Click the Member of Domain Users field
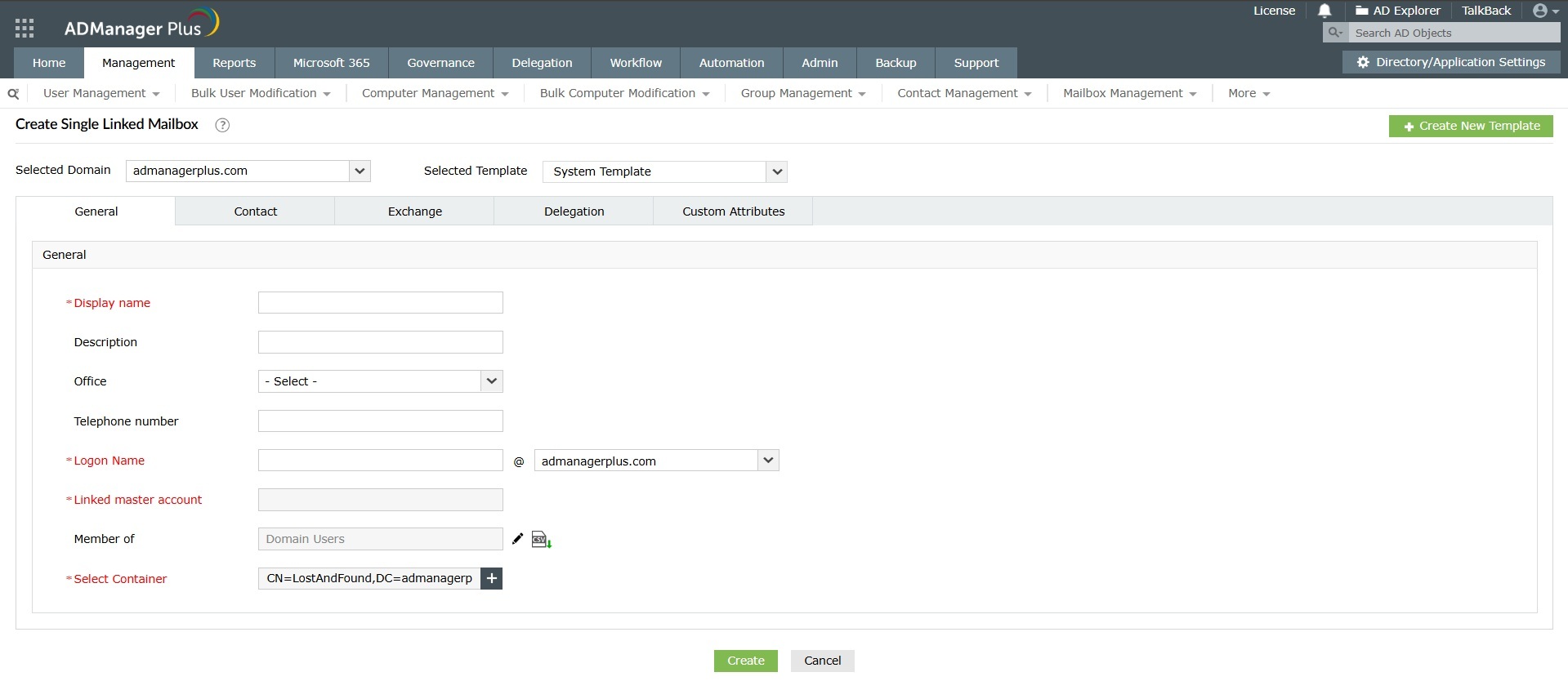The image size is (1568, 690). (x=381, y=539)
